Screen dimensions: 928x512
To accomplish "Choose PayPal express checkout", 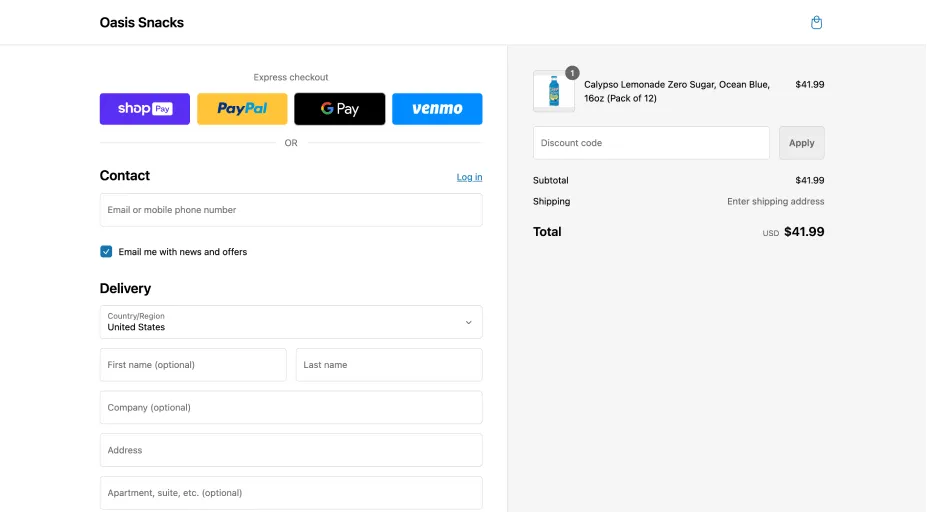I will coord(242,109).
